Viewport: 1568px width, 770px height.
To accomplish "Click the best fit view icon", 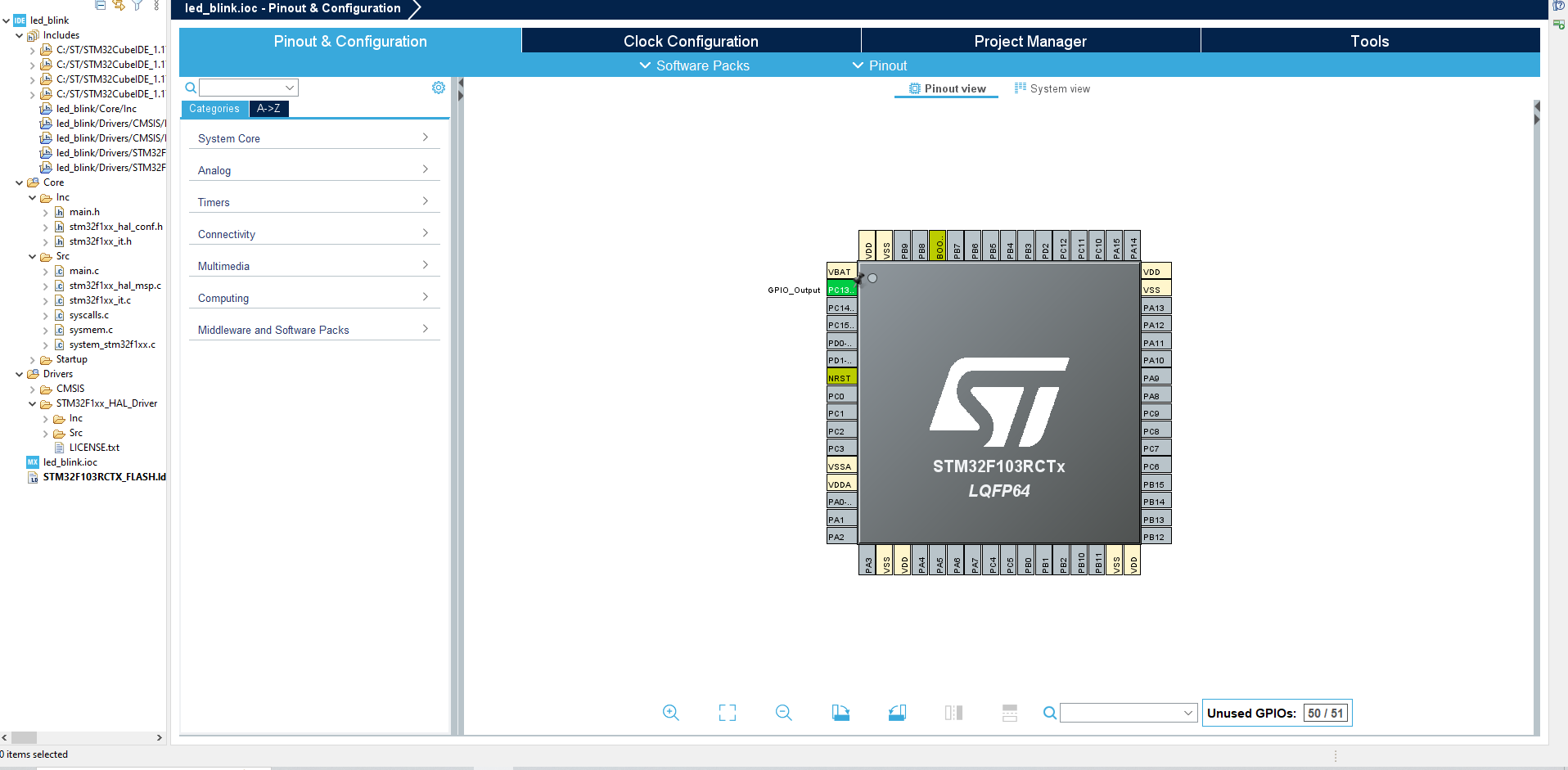I will point(727,713).
